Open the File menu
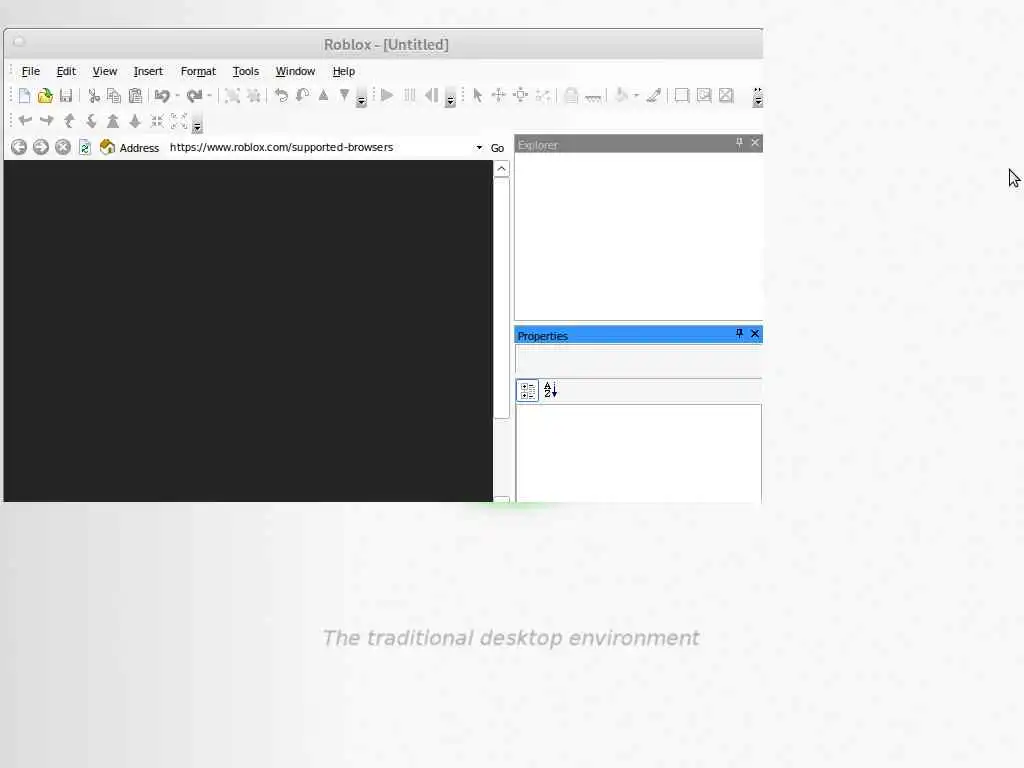 [31, 71]
